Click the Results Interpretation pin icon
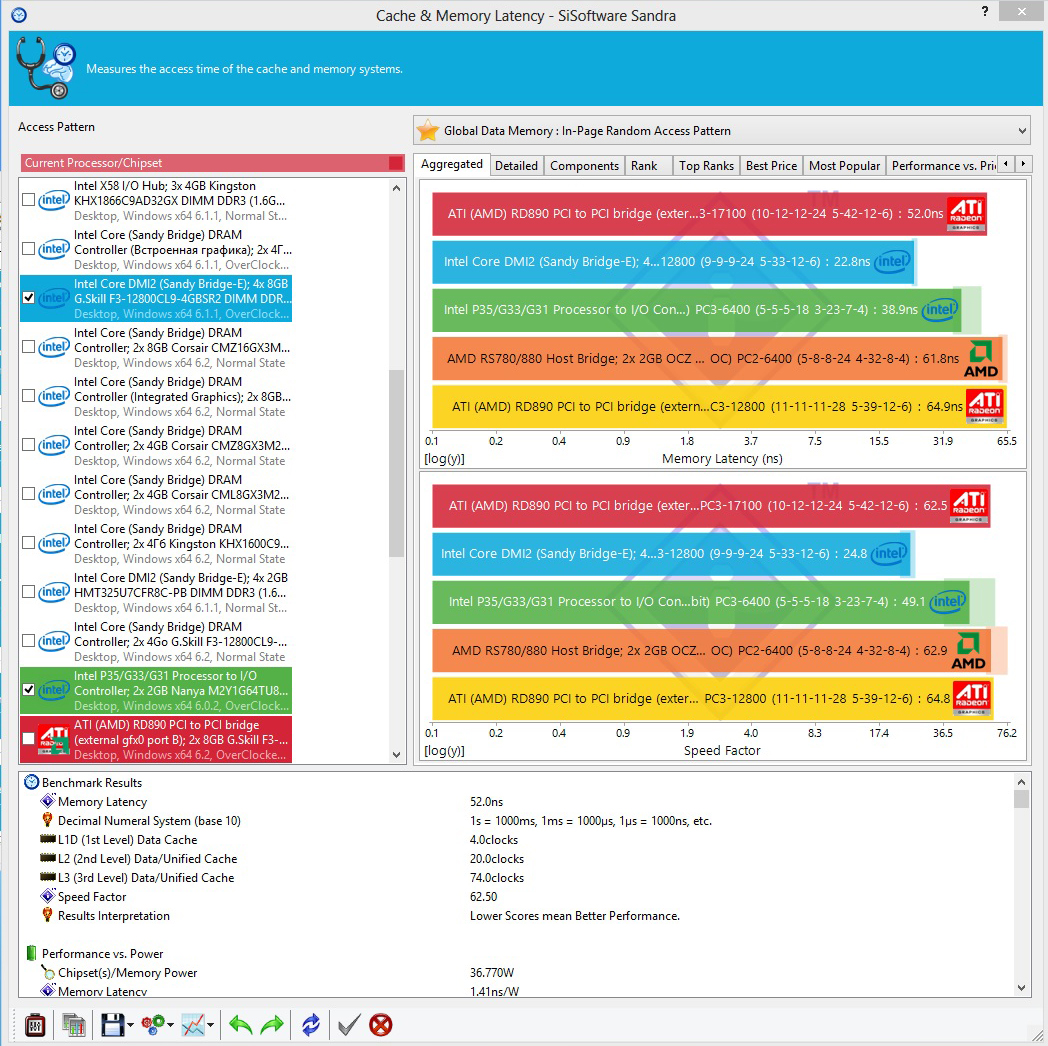 click(x=47, y=916)
